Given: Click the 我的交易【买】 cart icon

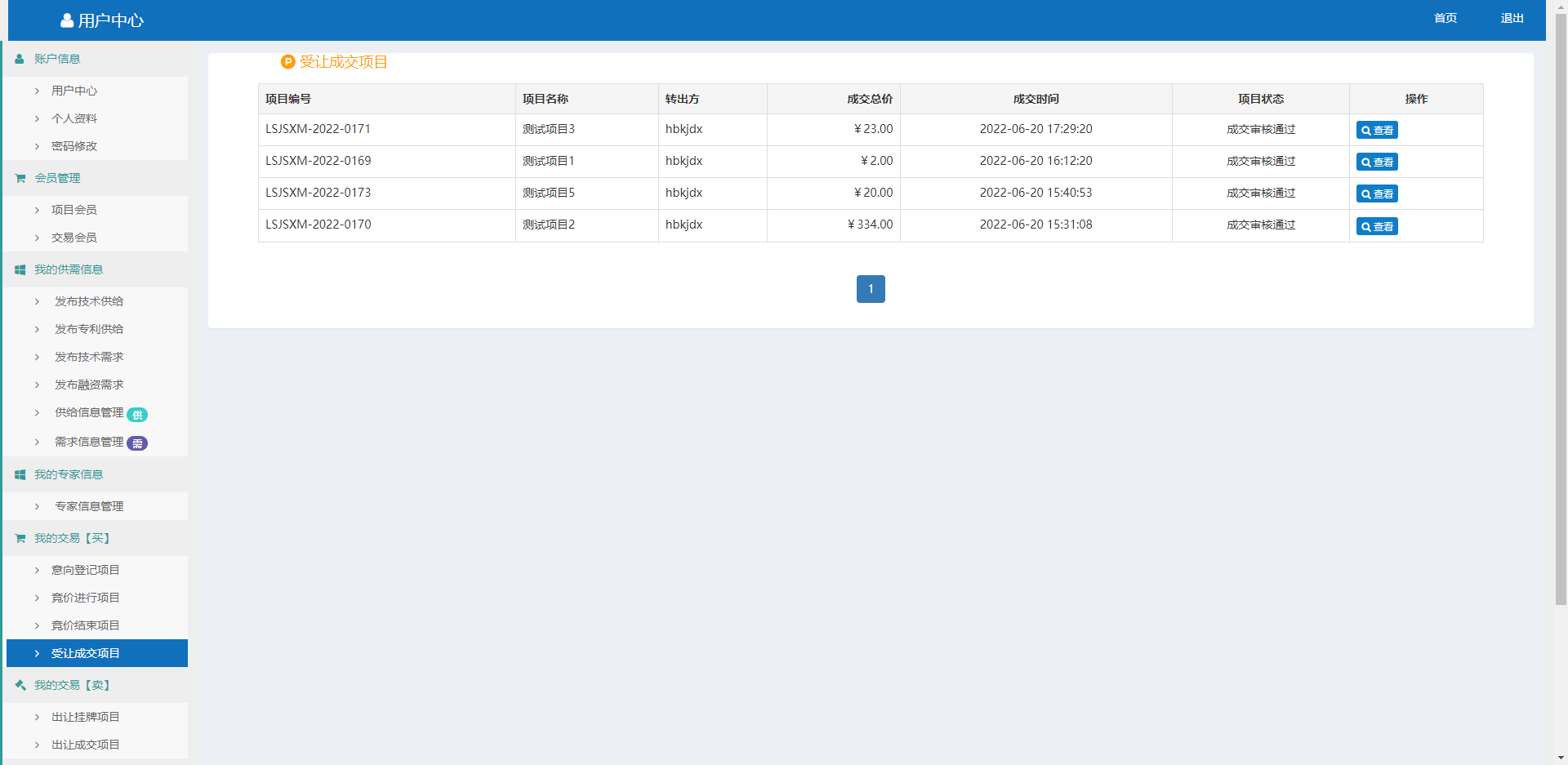Looking at the screenshot, I should [x=20, y=538].
